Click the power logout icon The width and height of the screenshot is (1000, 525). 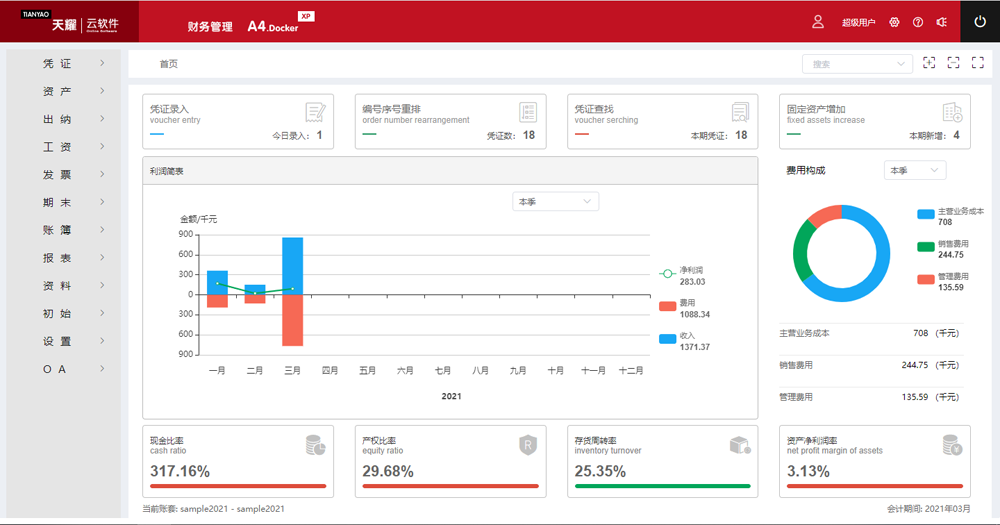[979, 22]
